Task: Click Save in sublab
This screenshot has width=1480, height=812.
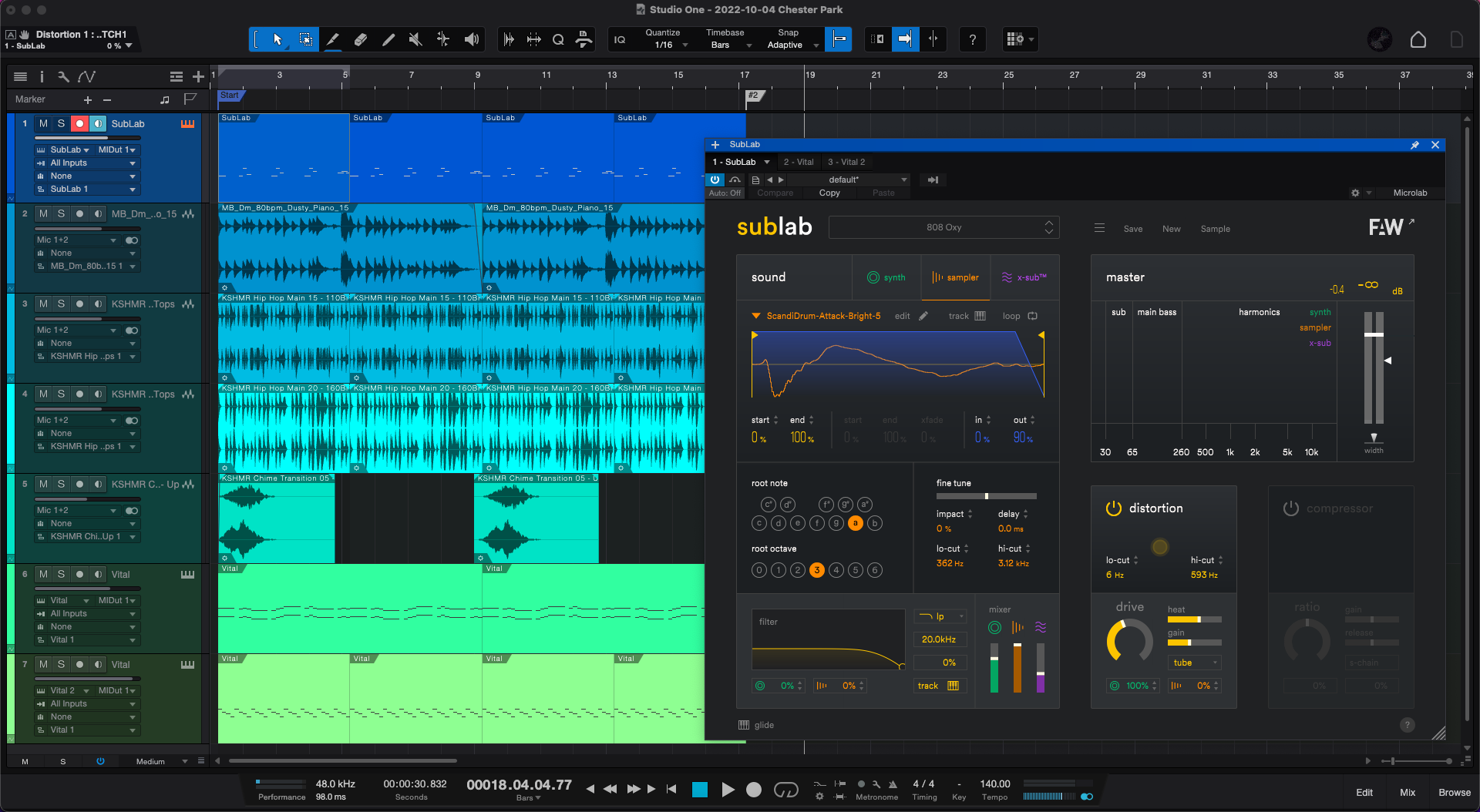Action: 1133,229
